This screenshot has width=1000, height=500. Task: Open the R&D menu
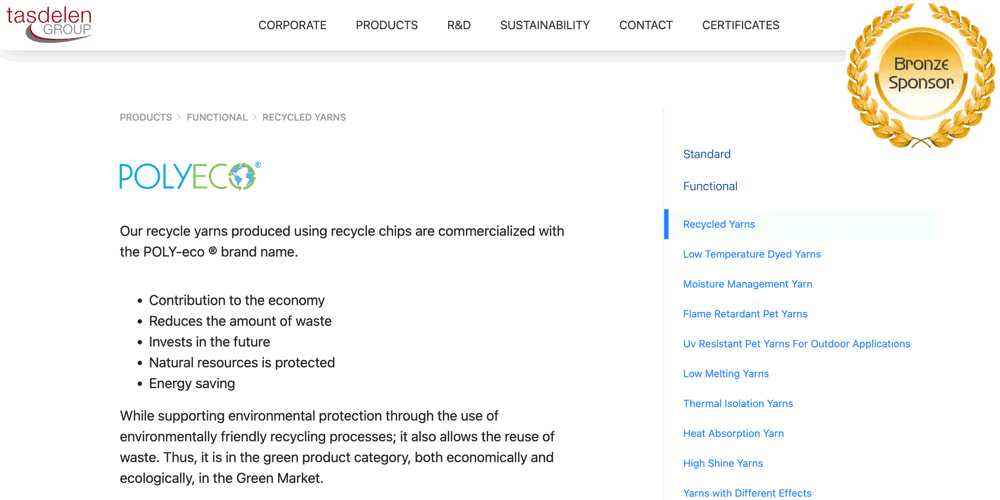pyautogui.click(x=459, y=25)
